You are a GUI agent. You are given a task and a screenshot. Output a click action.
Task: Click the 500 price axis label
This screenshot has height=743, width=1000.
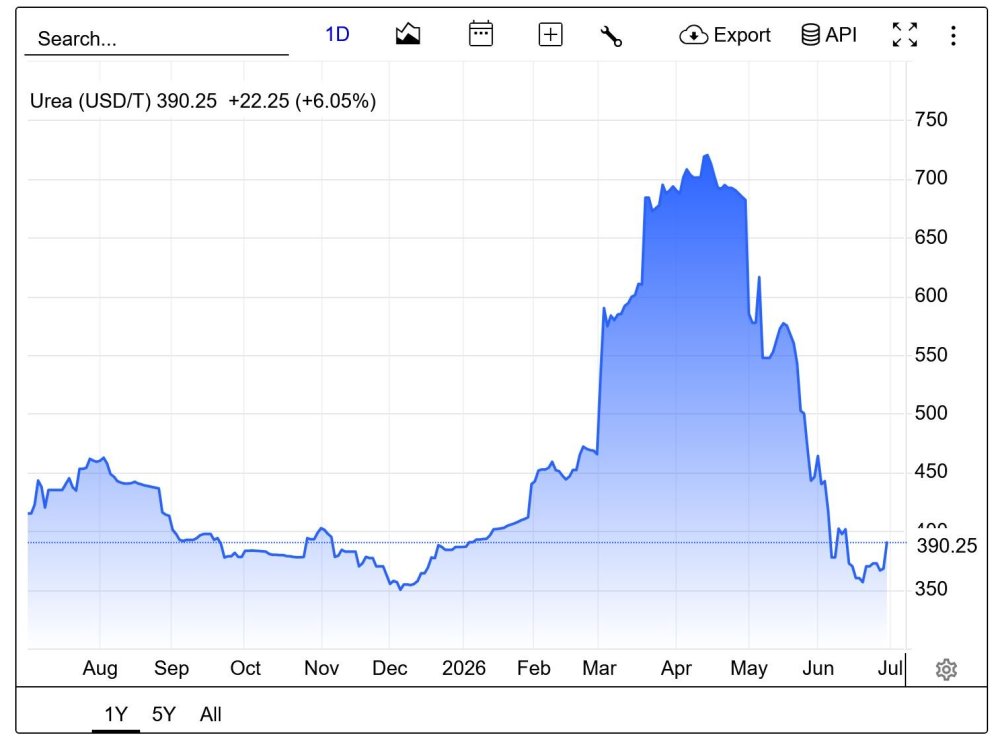pos(930,413)
